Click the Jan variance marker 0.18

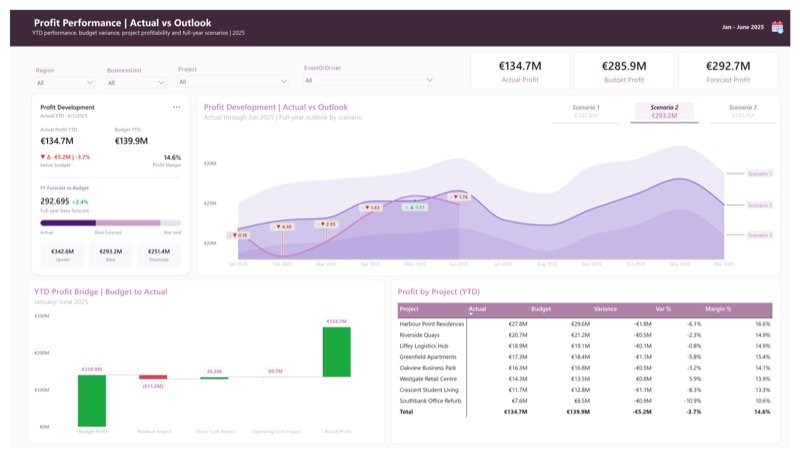[x=238, y=235]
